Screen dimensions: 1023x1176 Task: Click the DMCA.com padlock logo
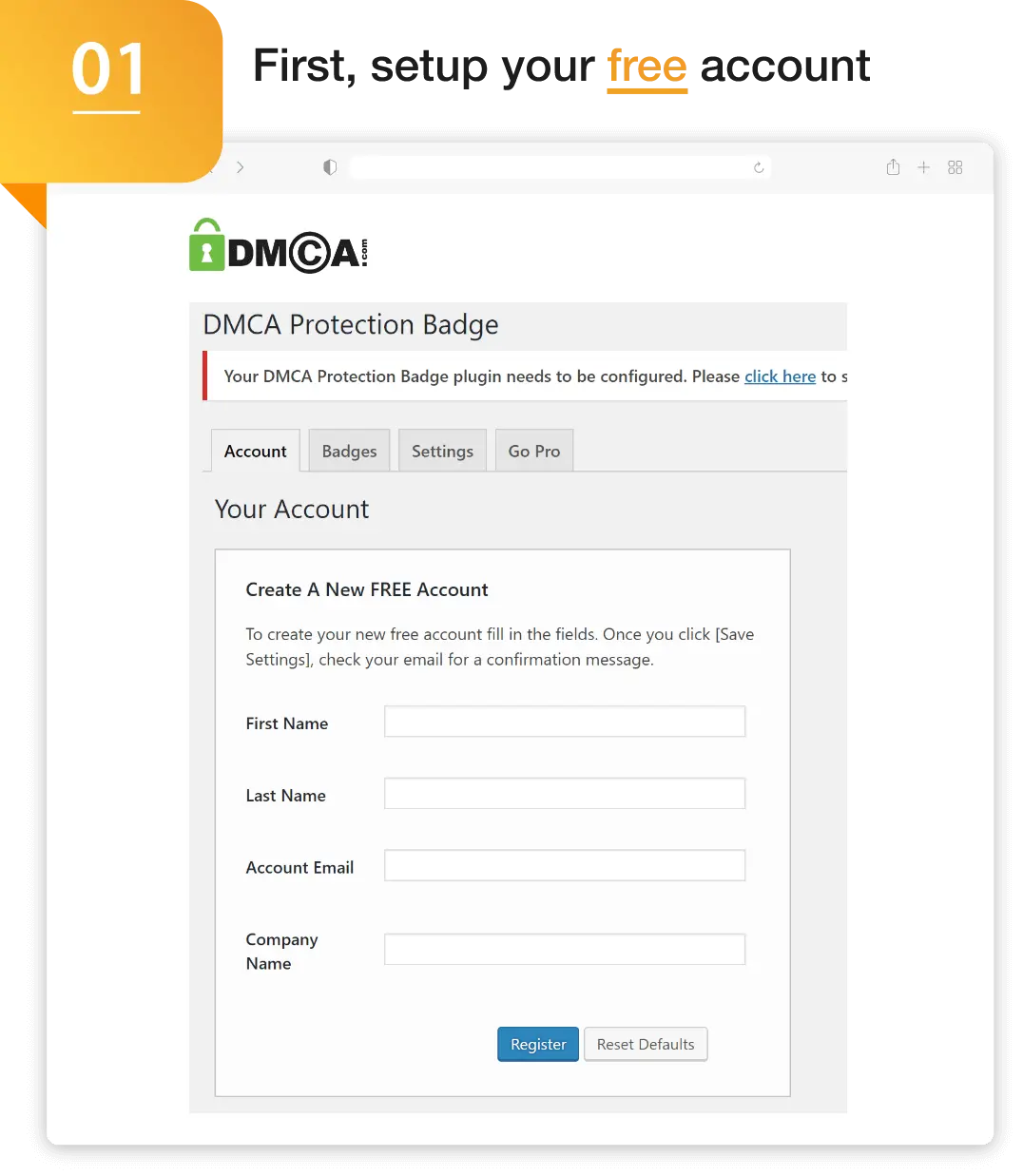pos(279,246)
